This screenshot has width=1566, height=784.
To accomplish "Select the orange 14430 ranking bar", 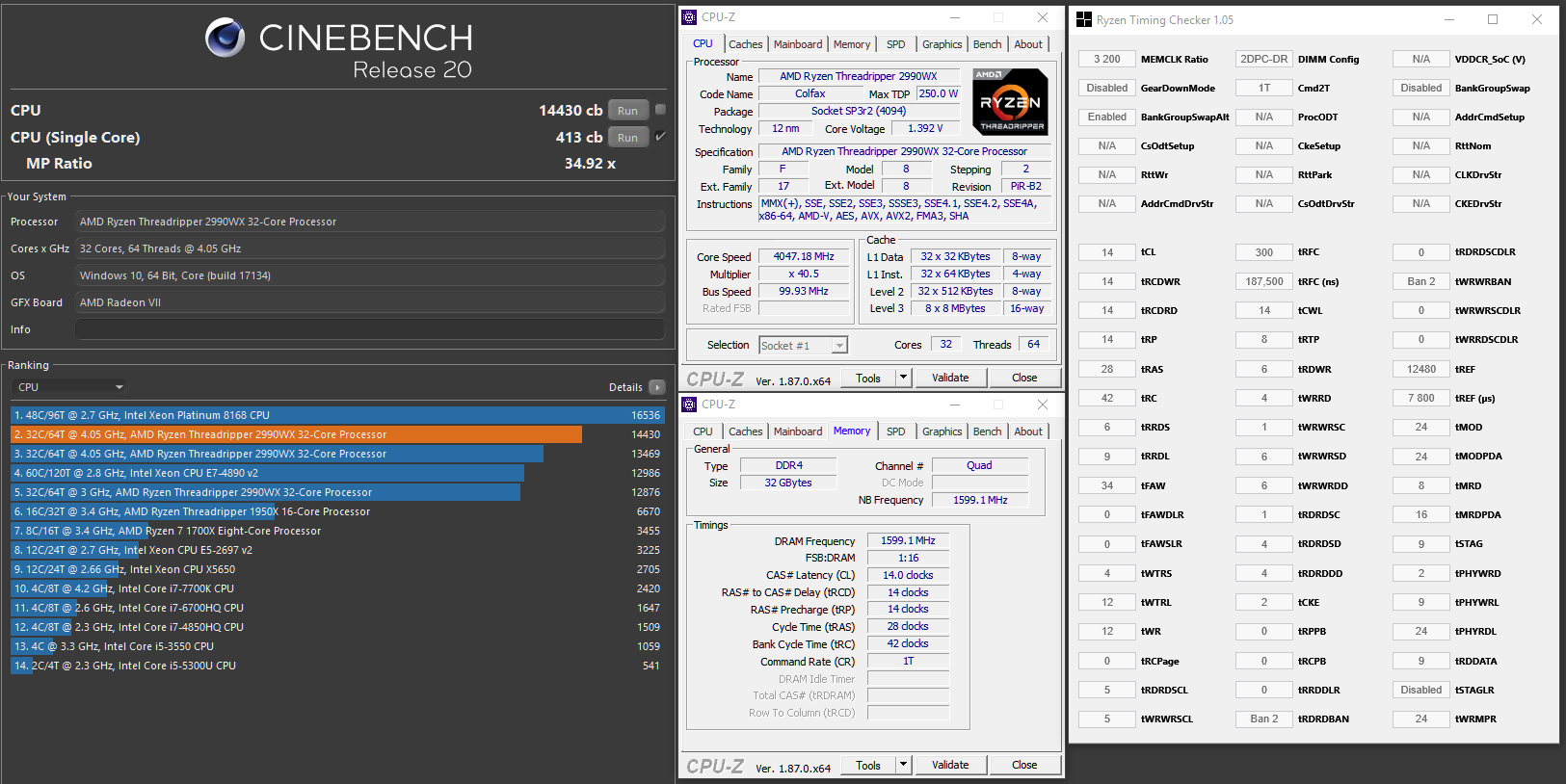I will 297,434.
